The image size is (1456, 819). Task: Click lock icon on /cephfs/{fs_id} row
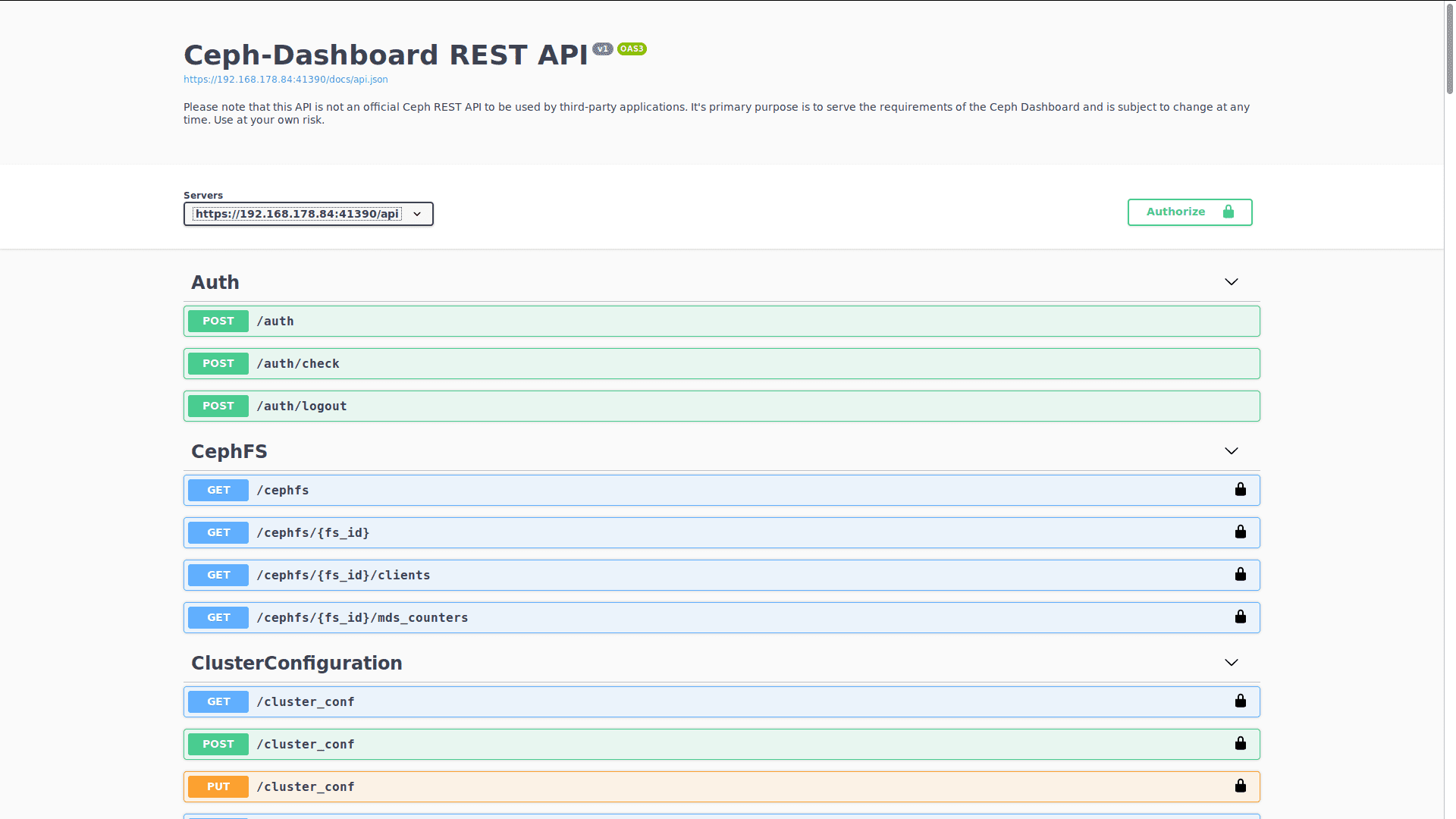[x=1240, y=532]
